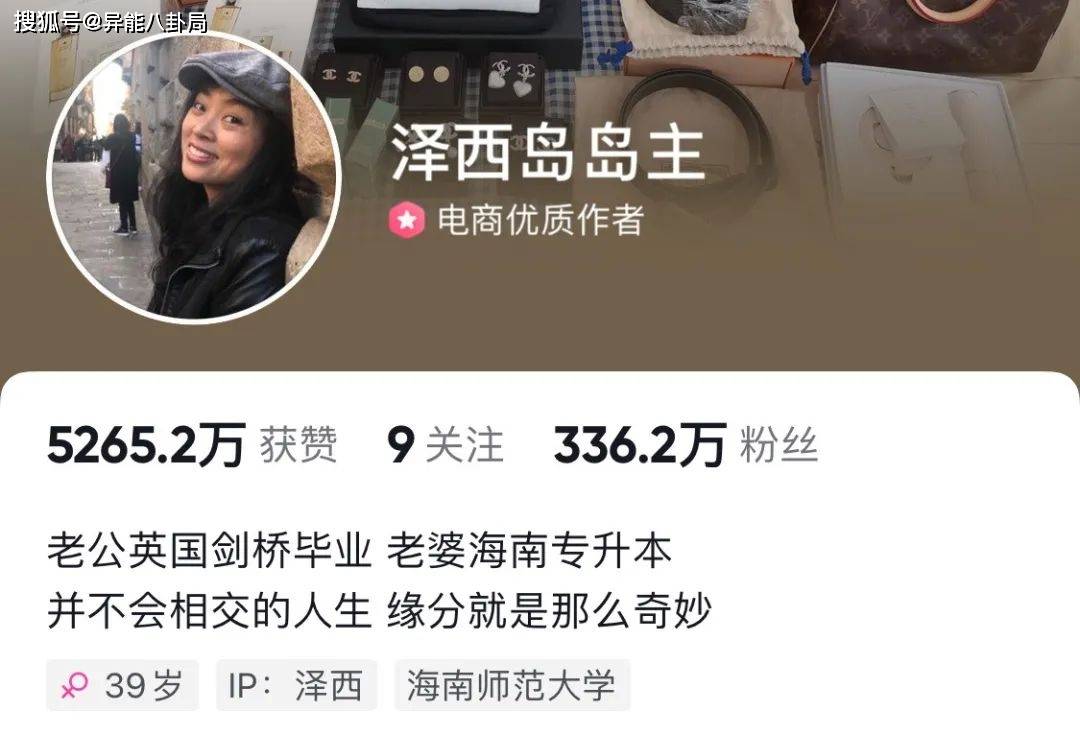Open the 9 关注 following list
Image resolution: width=1080 pixels, height=735 pixels.
445,445
